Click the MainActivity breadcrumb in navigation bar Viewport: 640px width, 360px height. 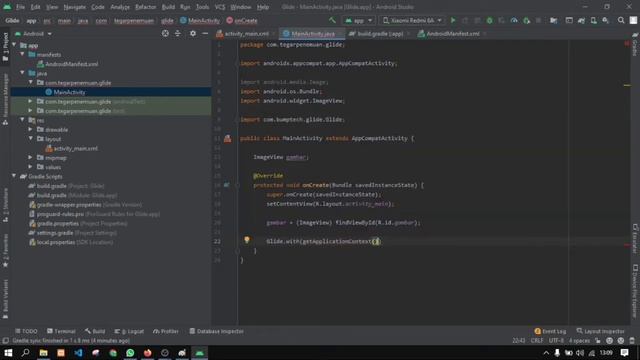tap(200, 20)
